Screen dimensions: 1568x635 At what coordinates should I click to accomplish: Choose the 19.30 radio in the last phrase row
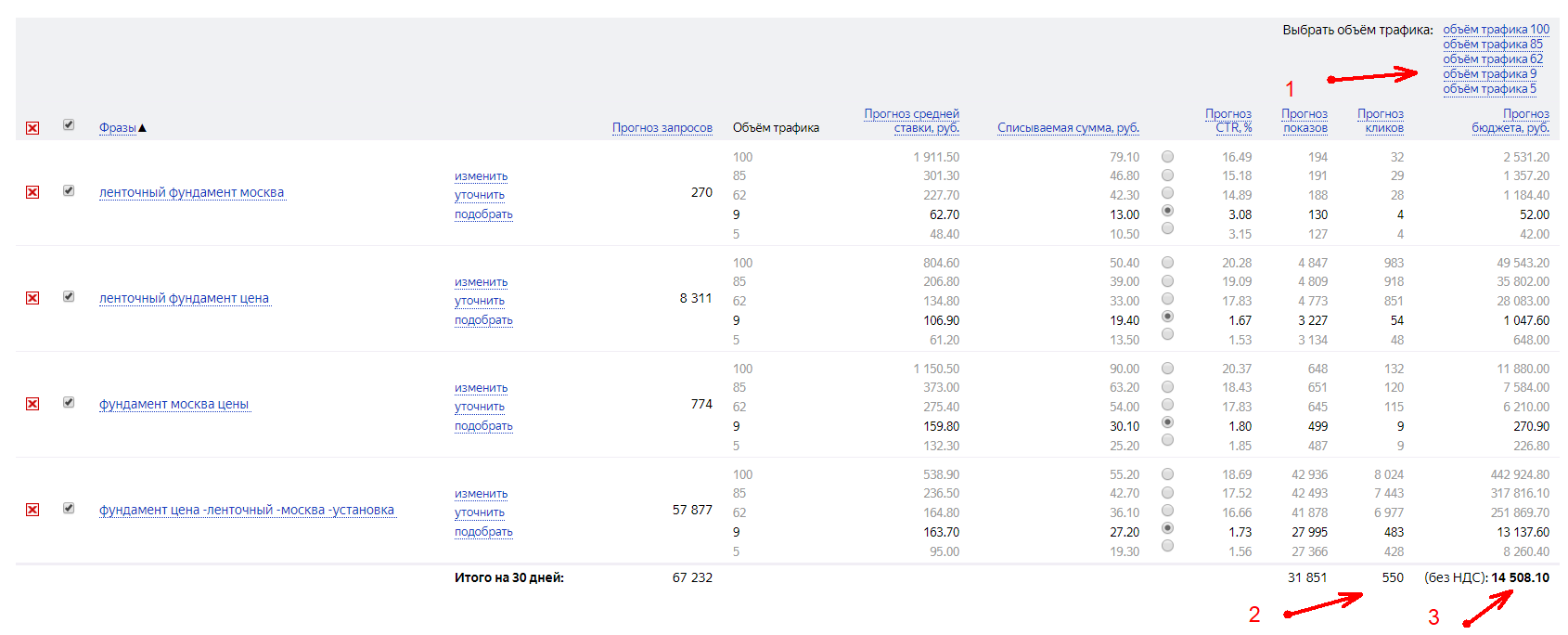[1167, 546]
